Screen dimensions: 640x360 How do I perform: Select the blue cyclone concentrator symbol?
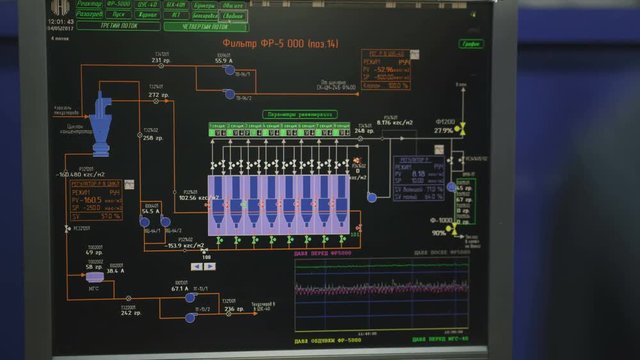(101, 124)
